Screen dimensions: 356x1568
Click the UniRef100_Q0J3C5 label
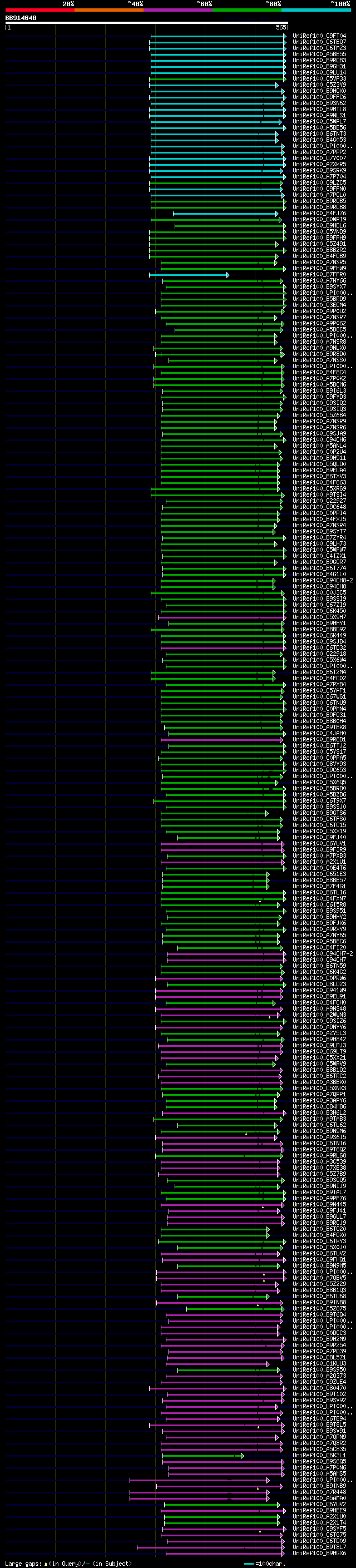pos(319,592)
